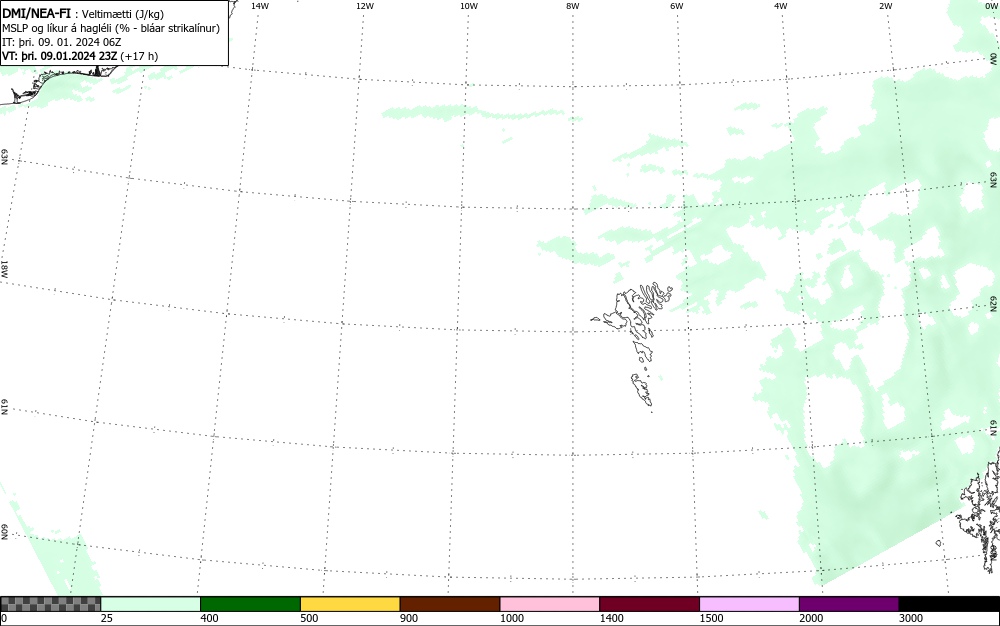Click the '8W' longitude label
The image size is (1000, 626).
[x=573, y=6]
